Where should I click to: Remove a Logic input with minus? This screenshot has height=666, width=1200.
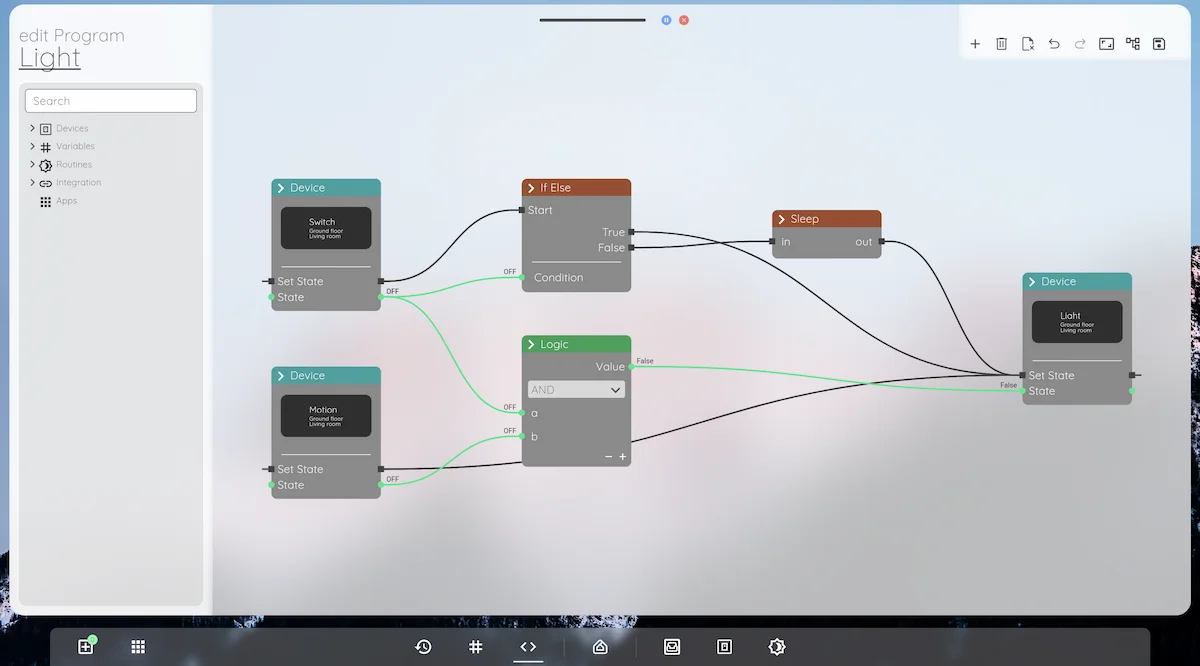click(x=608, y=457)
